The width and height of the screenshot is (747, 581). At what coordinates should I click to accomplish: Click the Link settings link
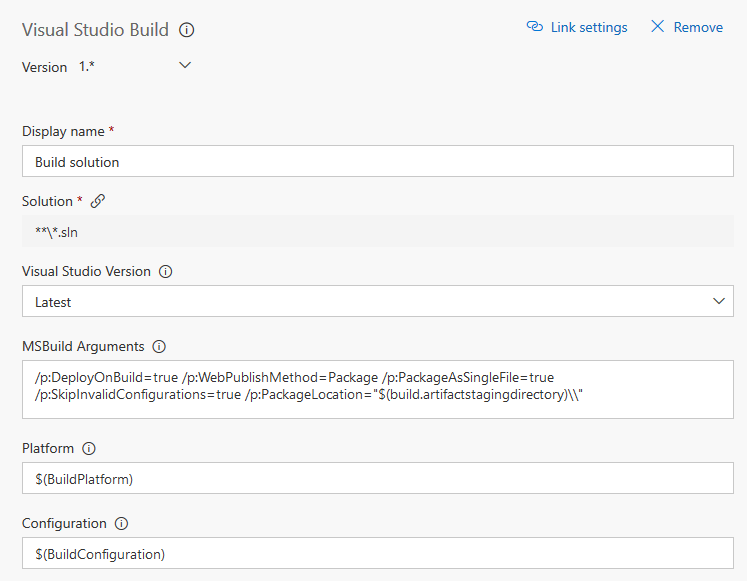[x=589, y=27]
